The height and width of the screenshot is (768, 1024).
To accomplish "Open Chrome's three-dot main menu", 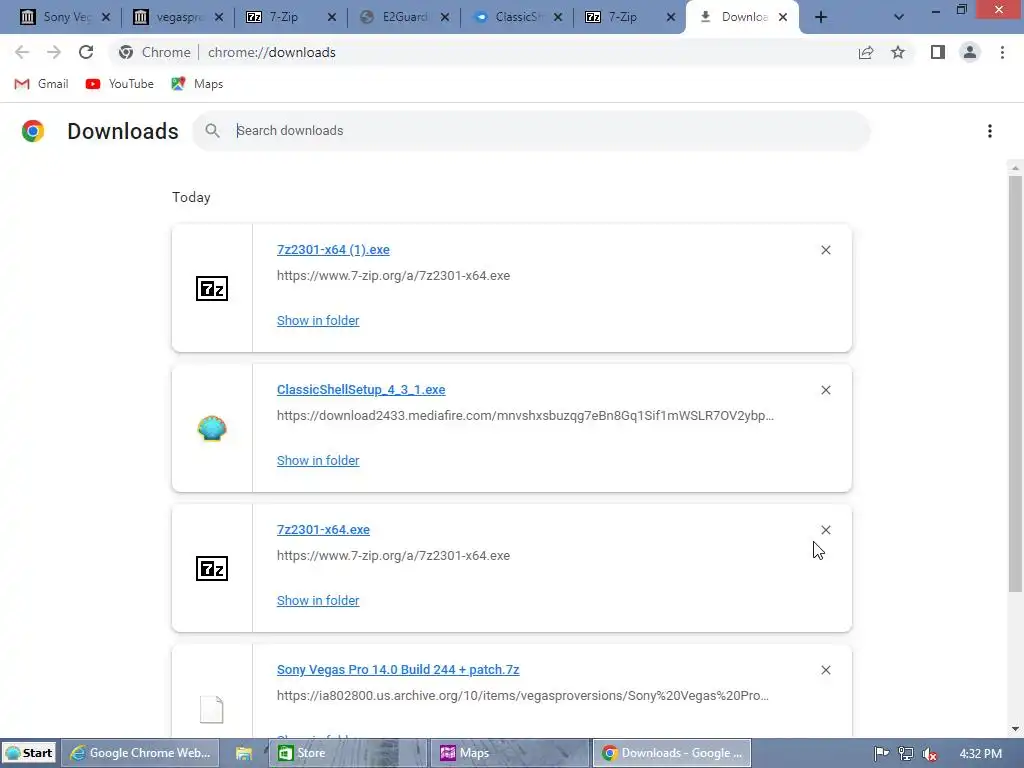I will (x=1002, y=52).
